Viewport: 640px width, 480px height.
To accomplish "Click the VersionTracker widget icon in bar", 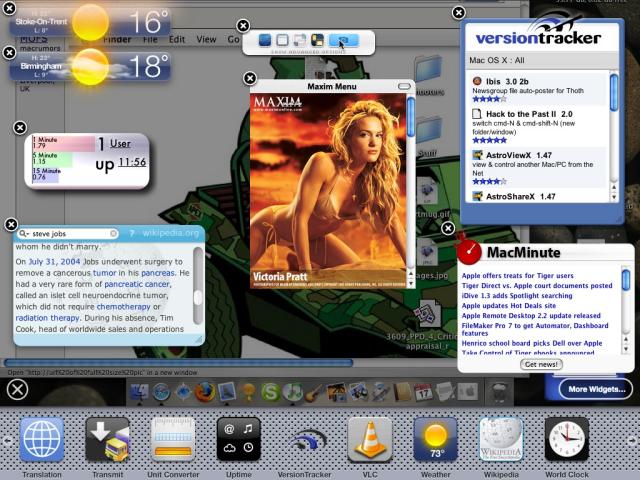I will [x=304, y=439].
